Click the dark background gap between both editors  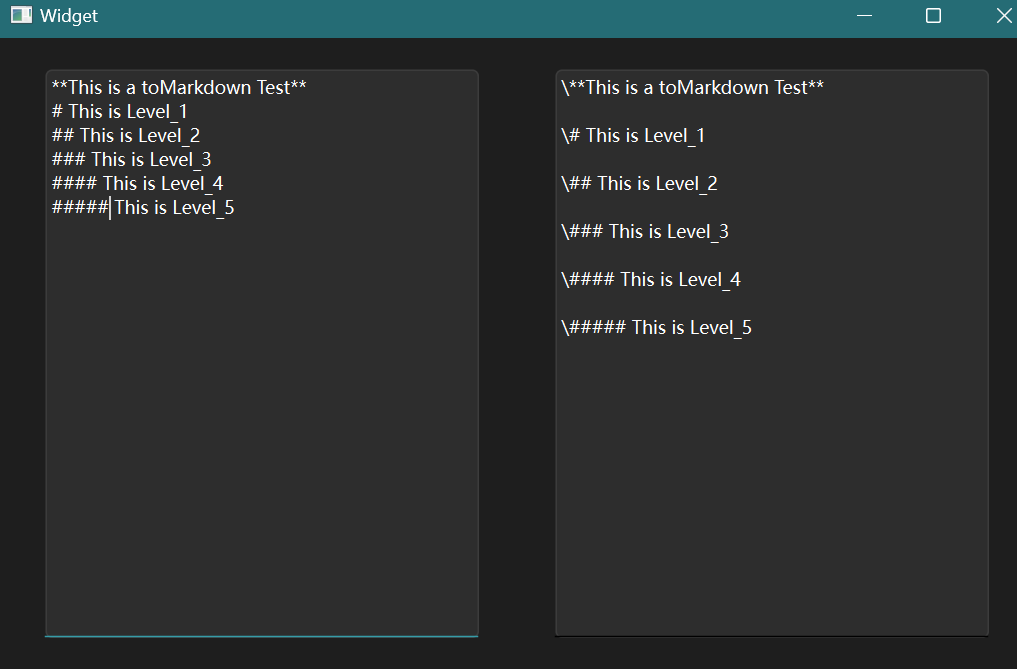tap(517, 350)
